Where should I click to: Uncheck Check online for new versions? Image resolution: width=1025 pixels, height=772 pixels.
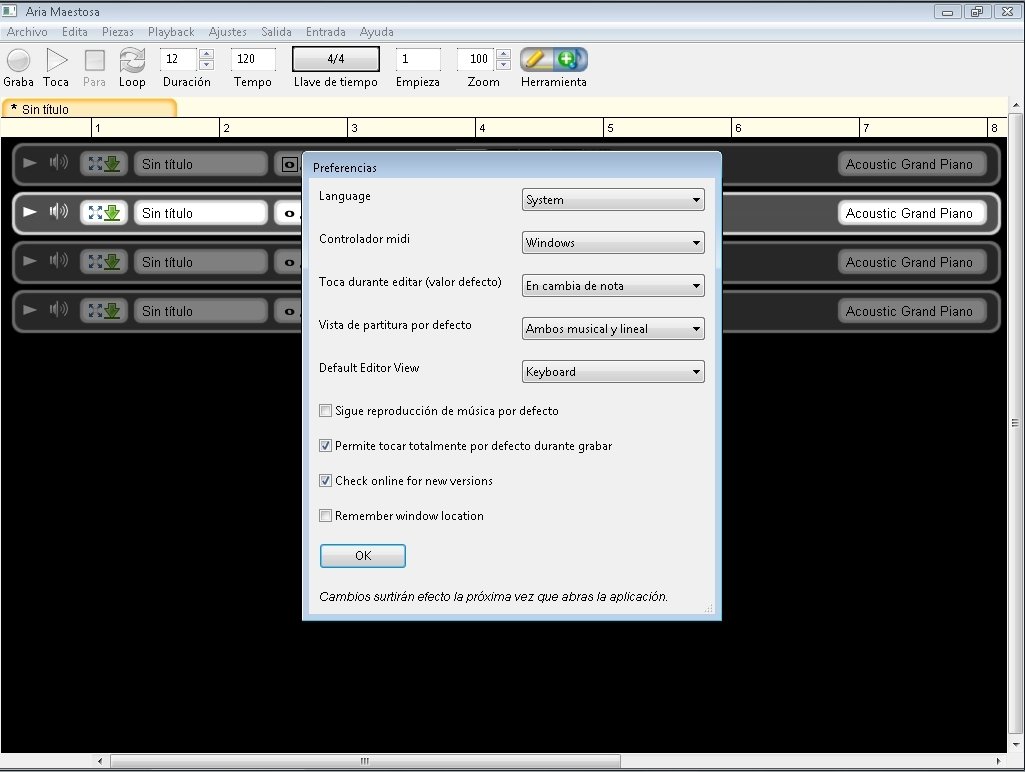325,480
